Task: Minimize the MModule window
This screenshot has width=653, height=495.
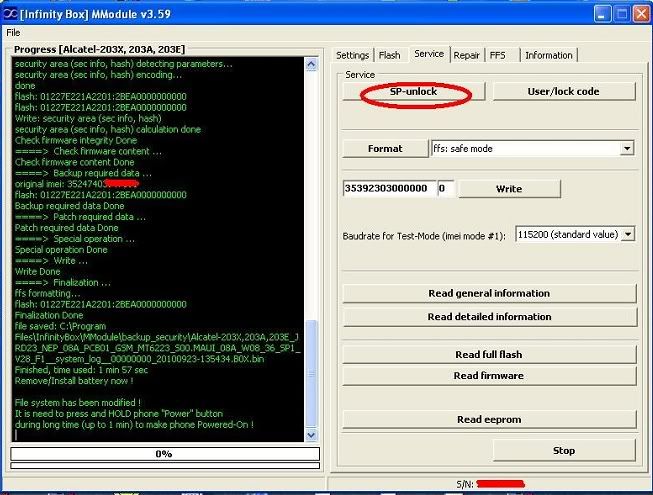Action: pos(600,13)
